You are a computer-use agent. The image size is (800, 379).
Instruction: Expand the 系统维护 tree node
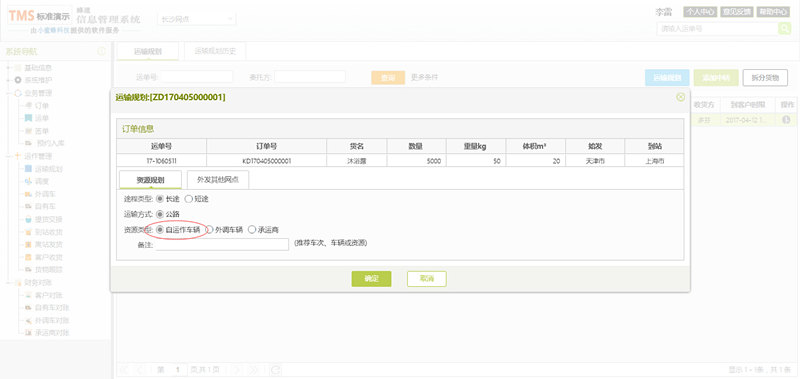click(8, 80)
